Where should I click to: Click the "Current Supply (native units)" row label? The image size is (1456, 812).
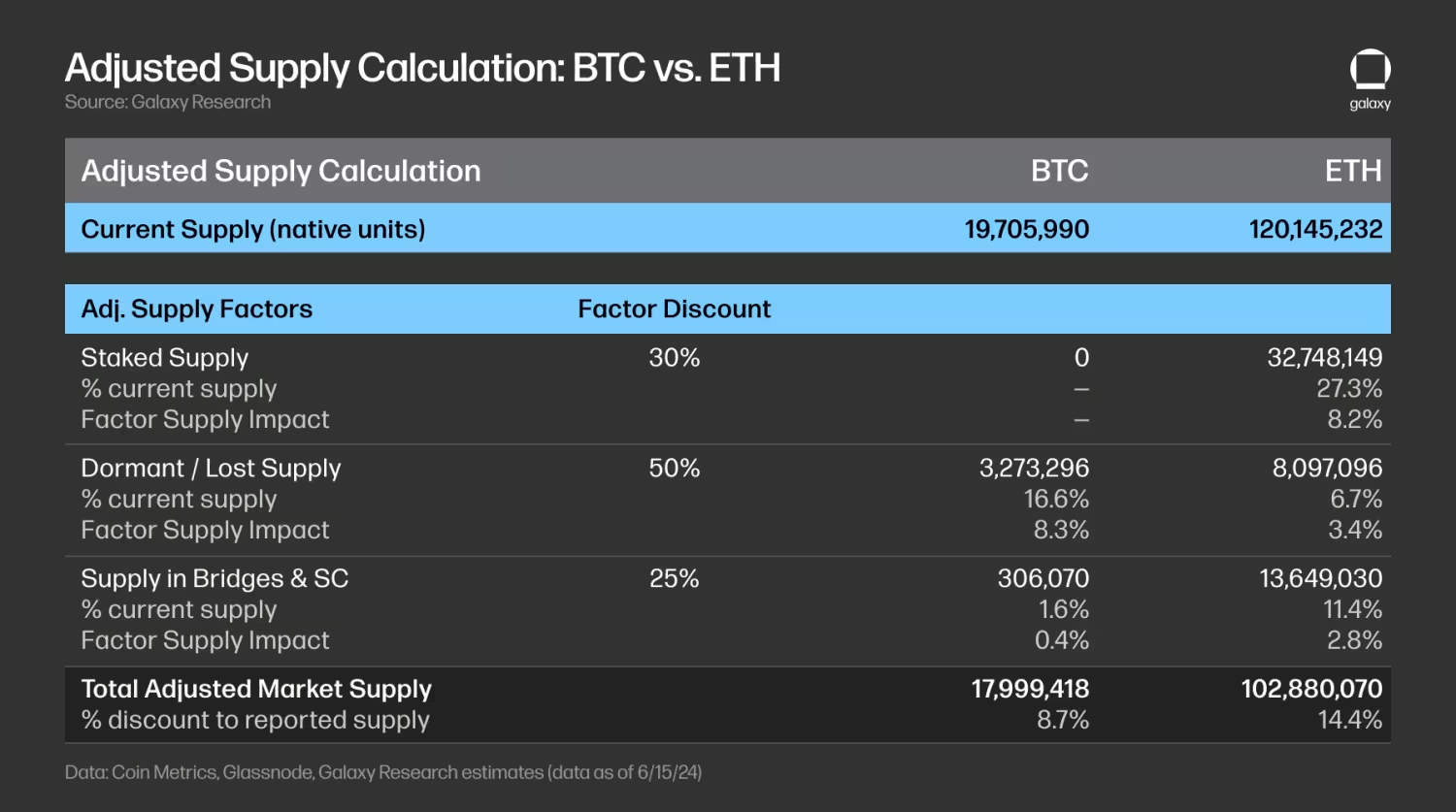pos(253,229)
